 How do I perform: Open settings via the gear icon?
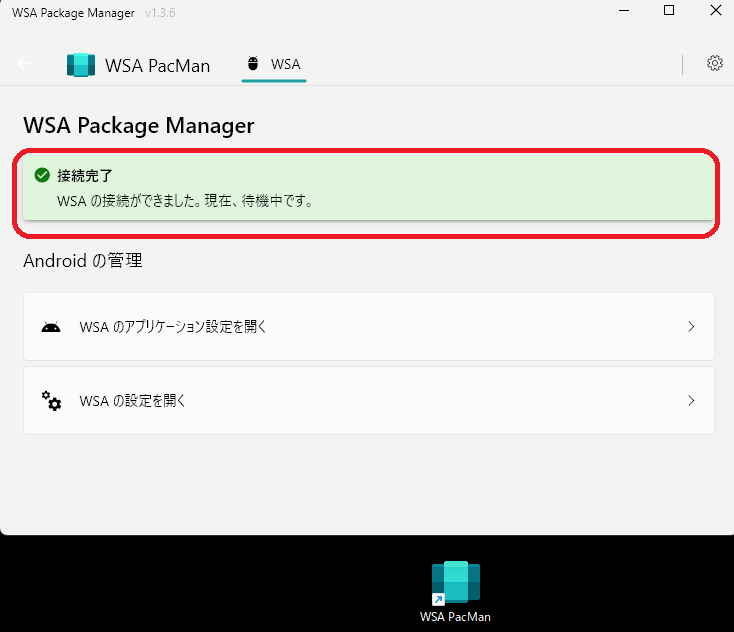pyautogui.click(x=714, y=63)
